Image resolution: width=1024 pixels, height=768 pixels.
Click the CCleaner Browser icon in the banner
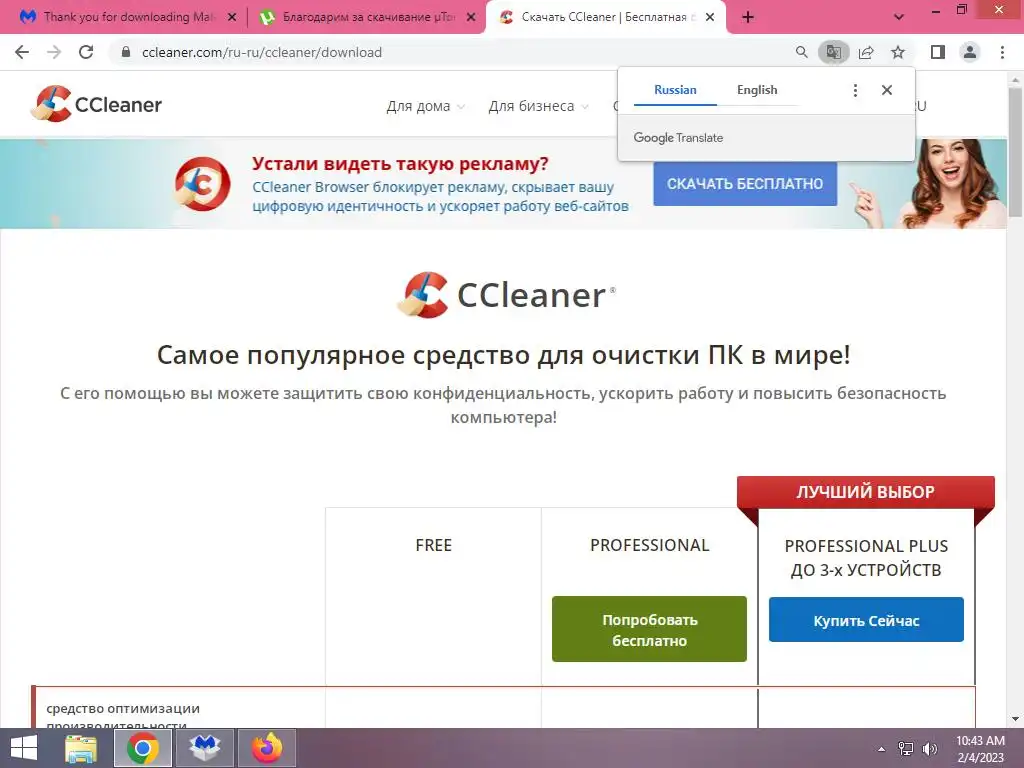[x=202, y=184]
